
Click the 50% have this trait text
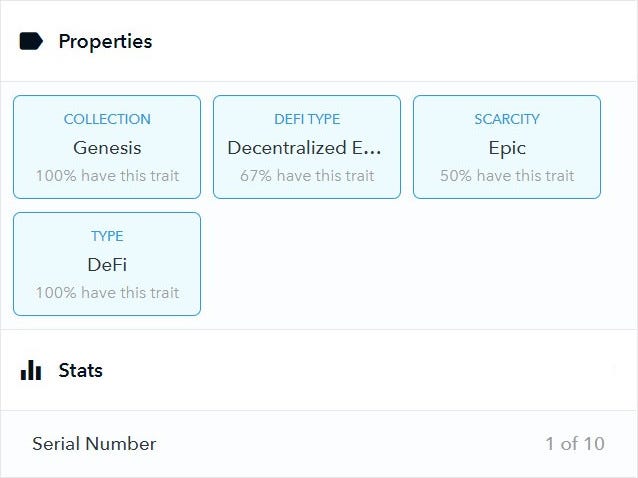[507, 176]
